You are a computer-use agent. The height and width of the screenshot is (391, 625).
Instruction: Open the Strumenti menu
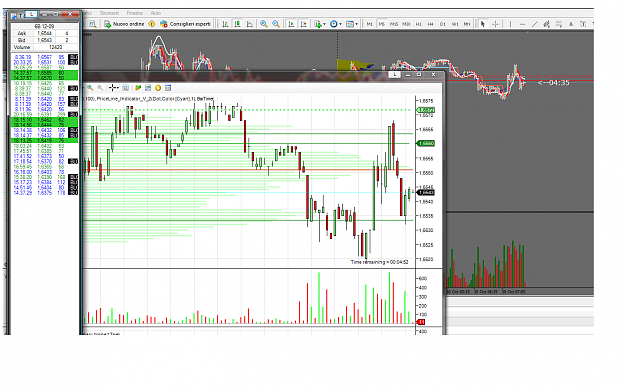tap(109, 13)
